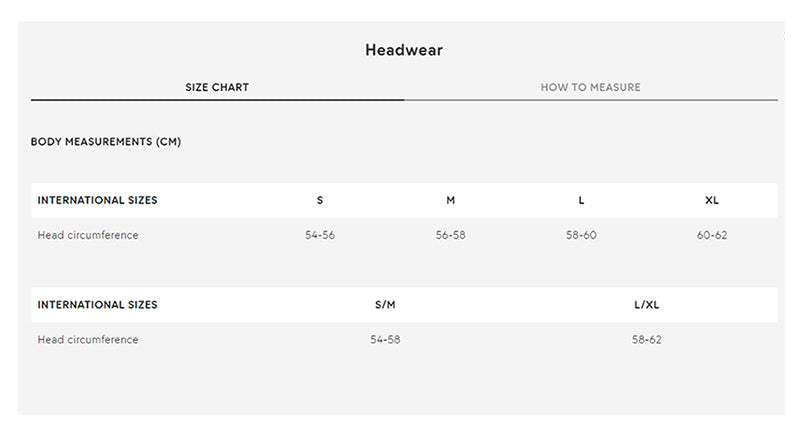This screenshot has height=433, width=804.
Task: Click the L size column header
Action: point(581,200)
